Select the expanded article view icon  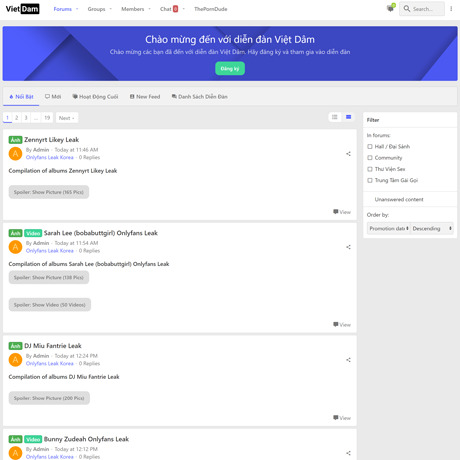click(349, 117)
